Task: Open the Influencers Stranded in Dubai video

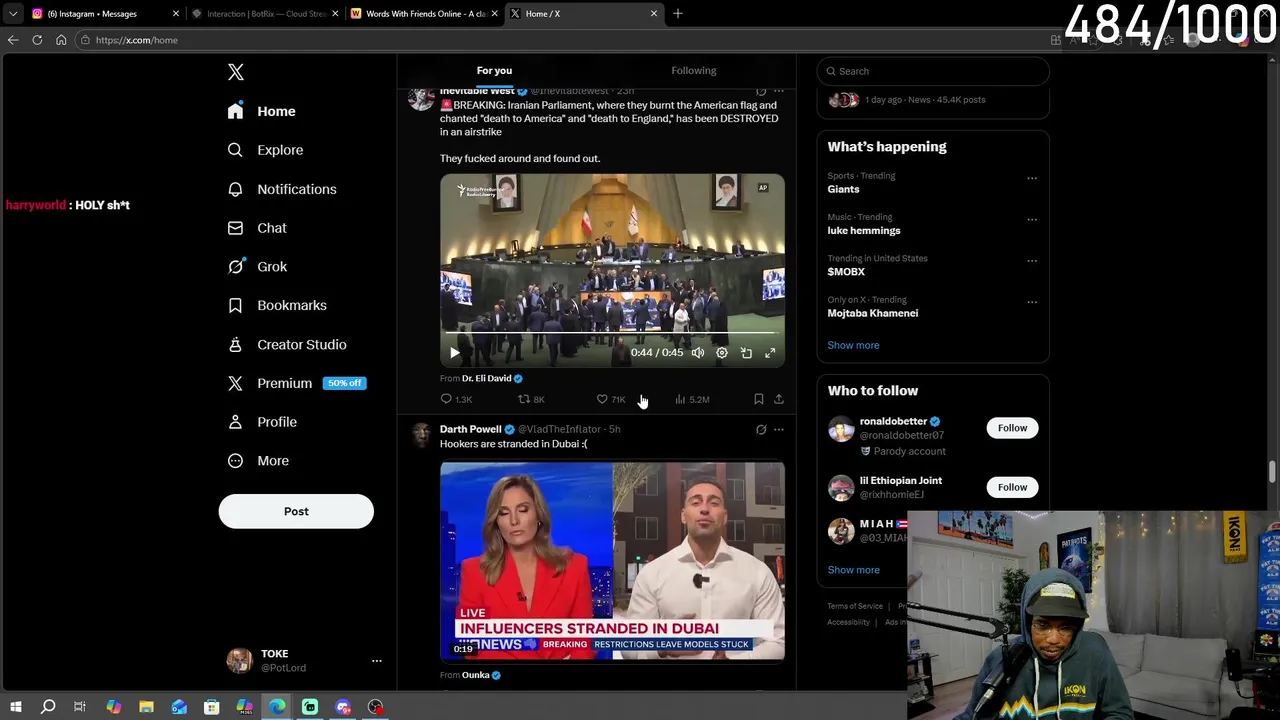Action: (x=612, y=560)
